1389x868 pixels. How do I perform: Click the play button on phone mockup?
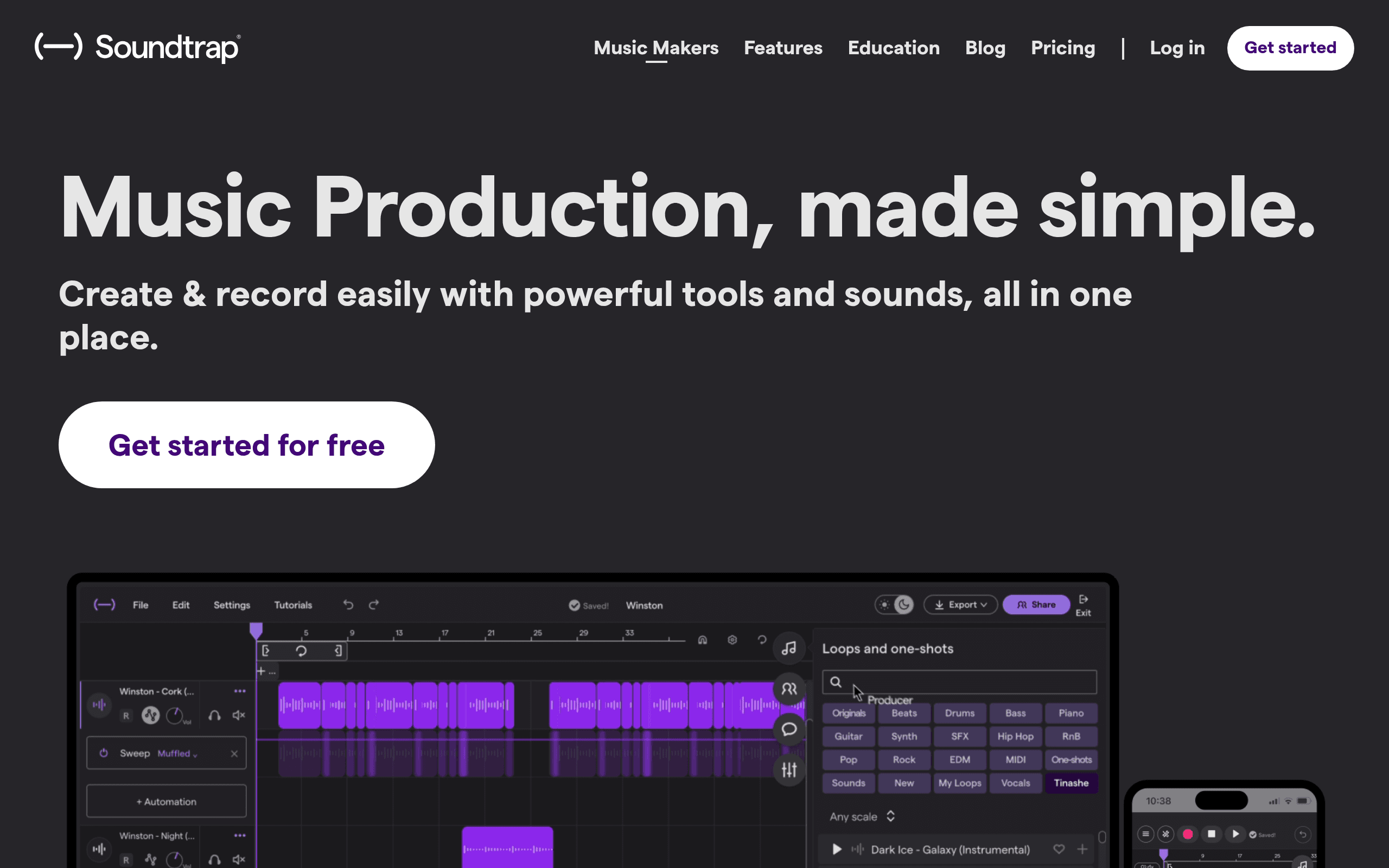pyautogui.click(x=1235, y=834)
